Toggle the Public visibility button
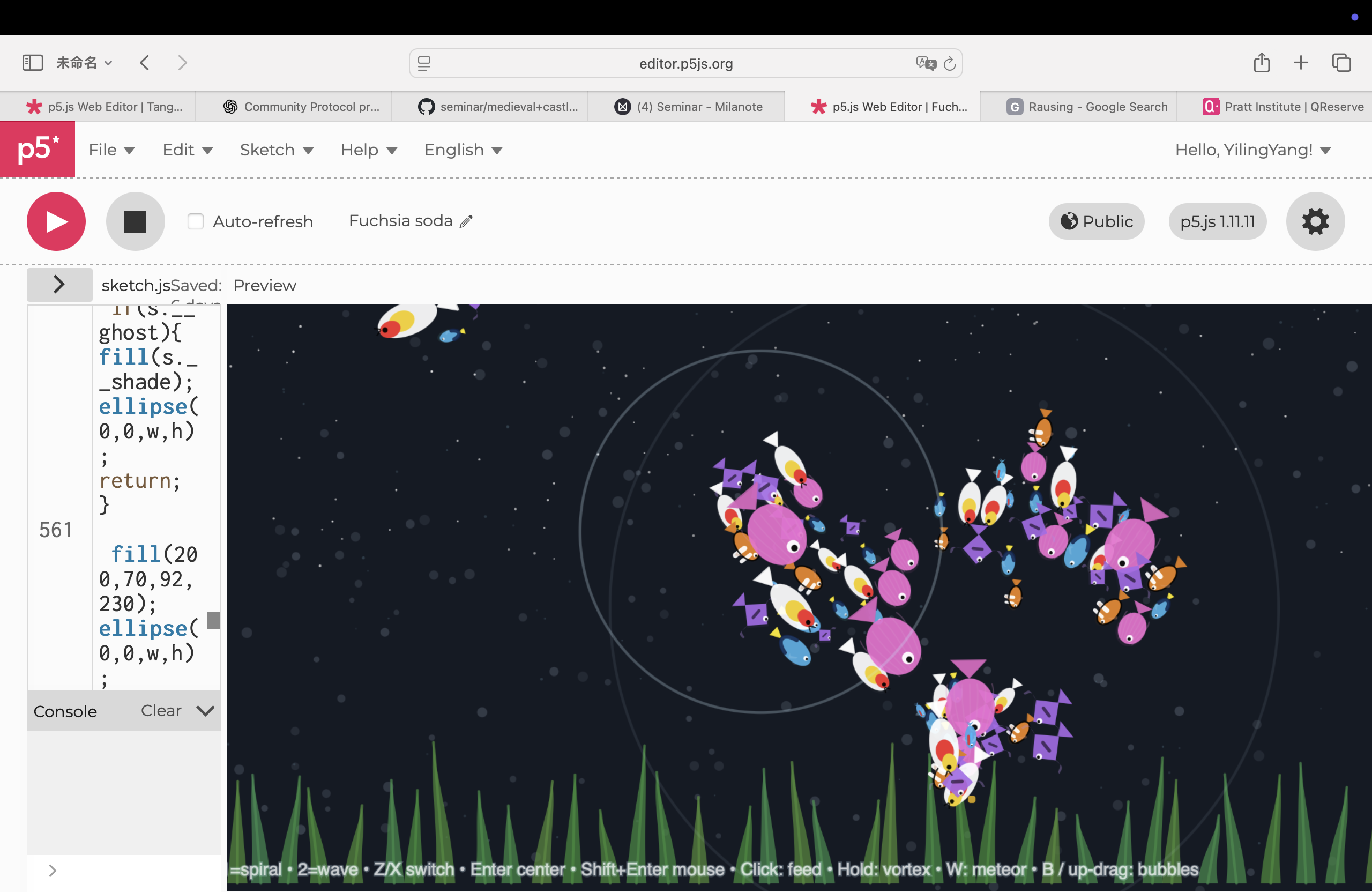 [1096, 221]
